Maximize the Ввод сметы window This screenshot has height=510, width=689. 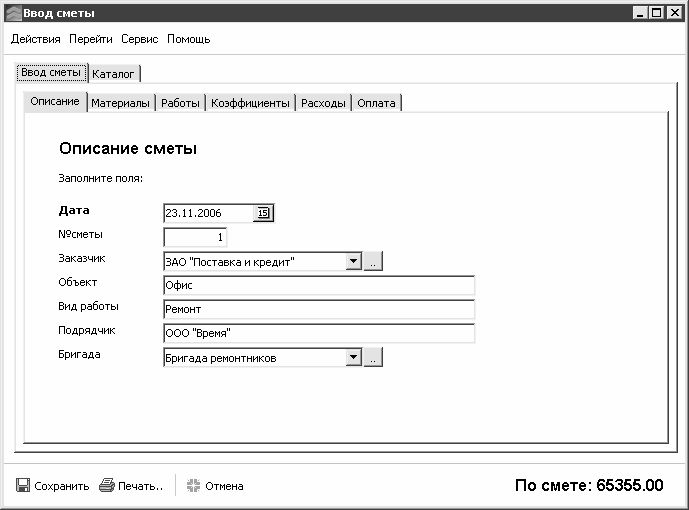(657, 13)
